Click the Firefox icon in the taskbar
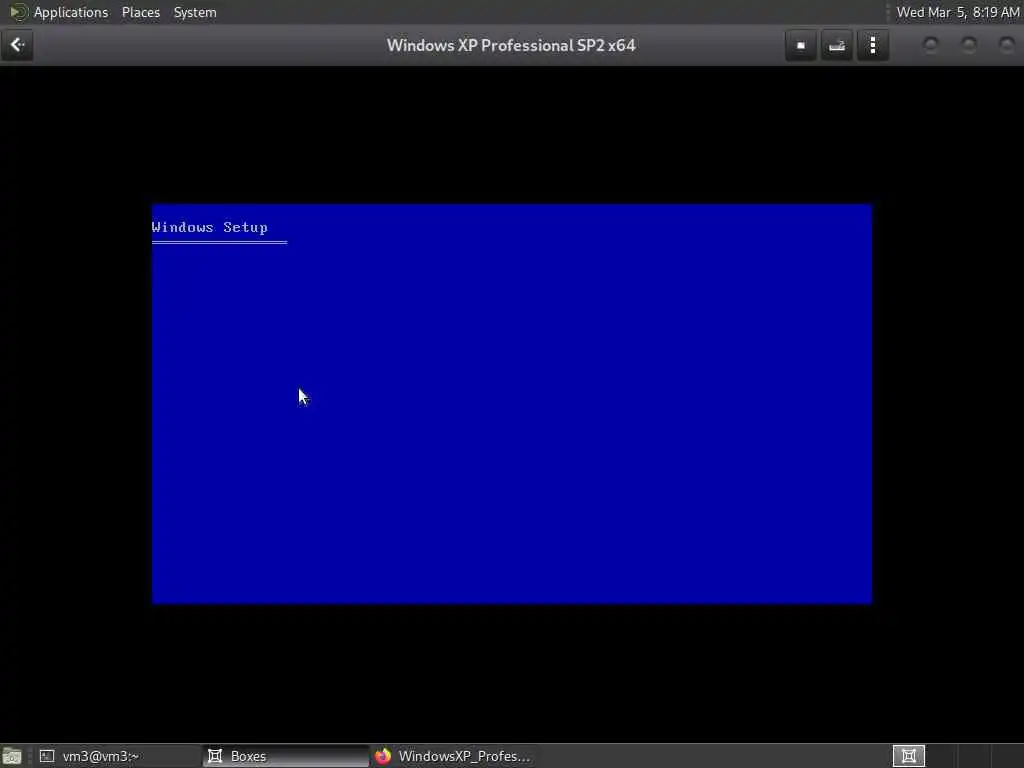 pyautogui.click(x=383, y=756)
